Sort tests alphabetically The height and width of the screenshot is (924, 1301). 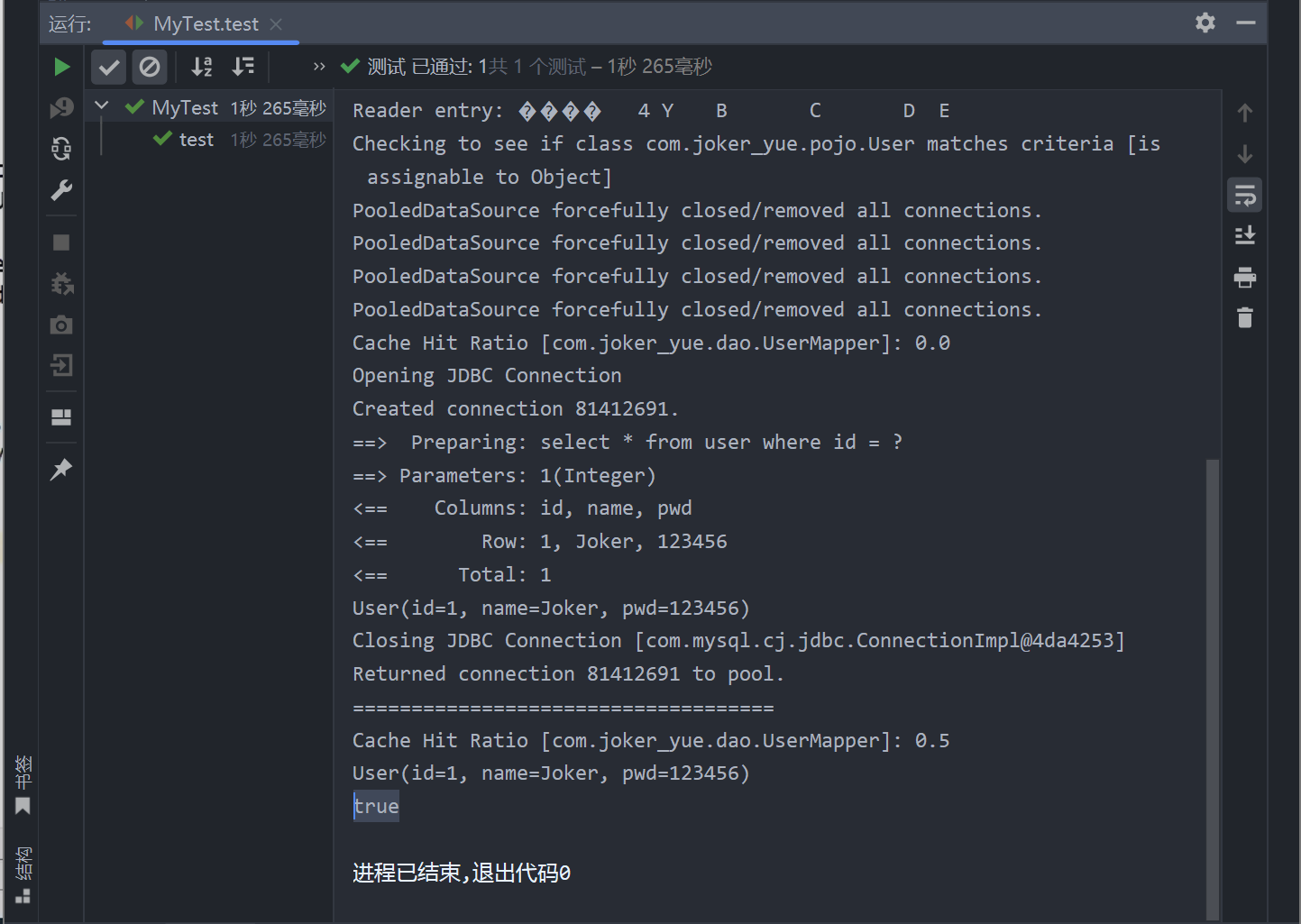tap(202, 67)
